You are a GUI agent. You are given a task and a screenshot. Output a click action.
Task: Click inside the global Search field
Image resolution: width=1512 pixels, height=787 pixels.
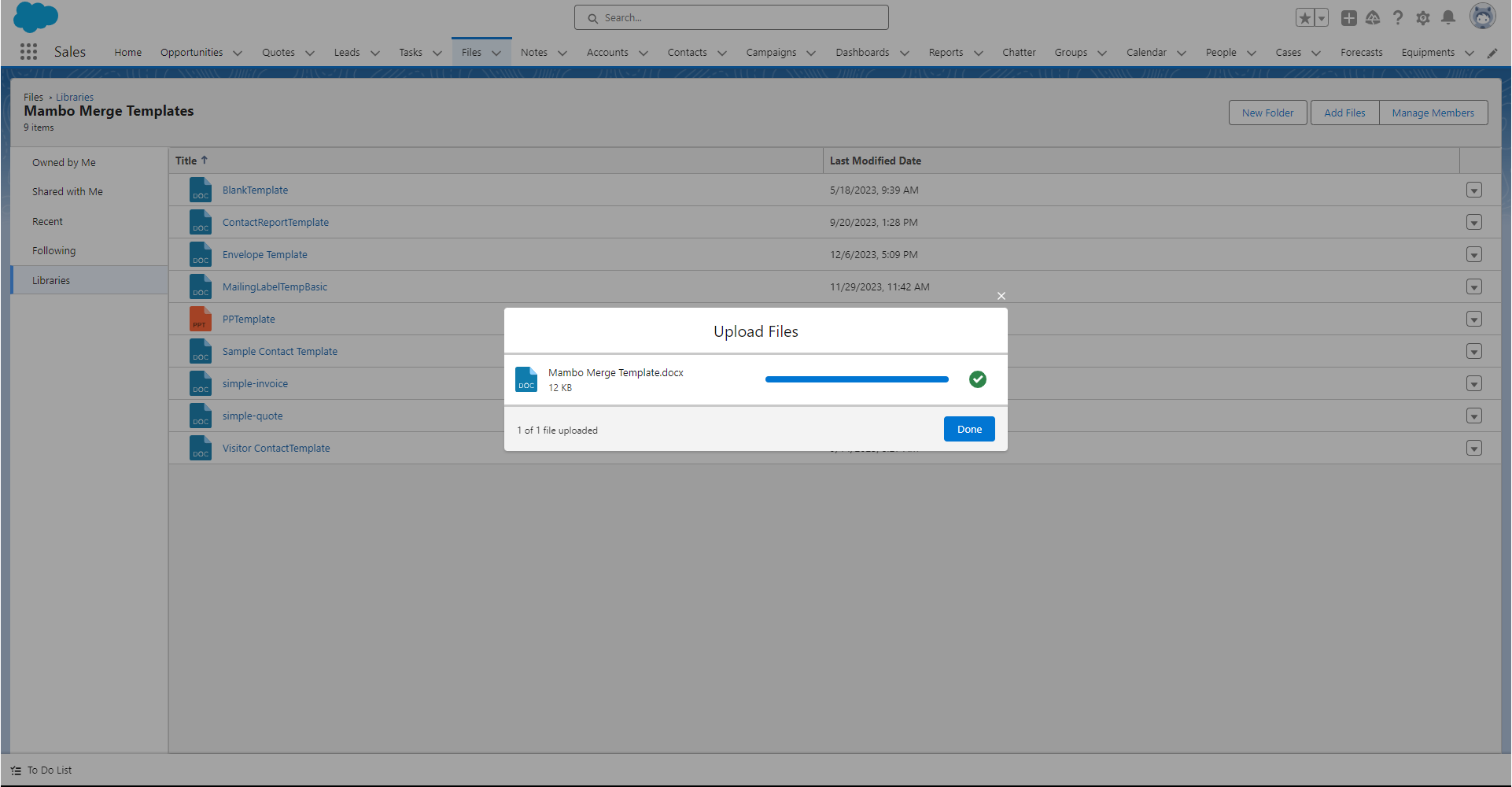click(x=731, y=17)
